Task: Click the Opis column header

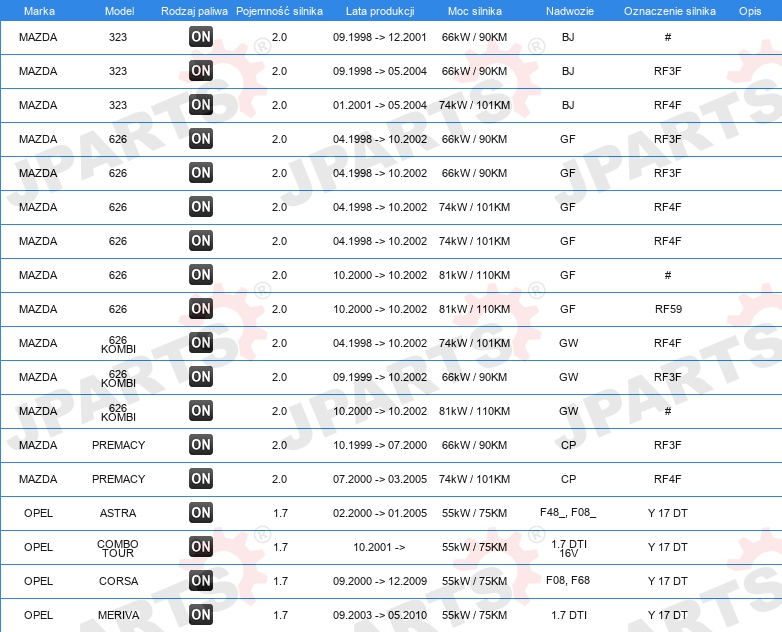Action: (x=750, y=11)
